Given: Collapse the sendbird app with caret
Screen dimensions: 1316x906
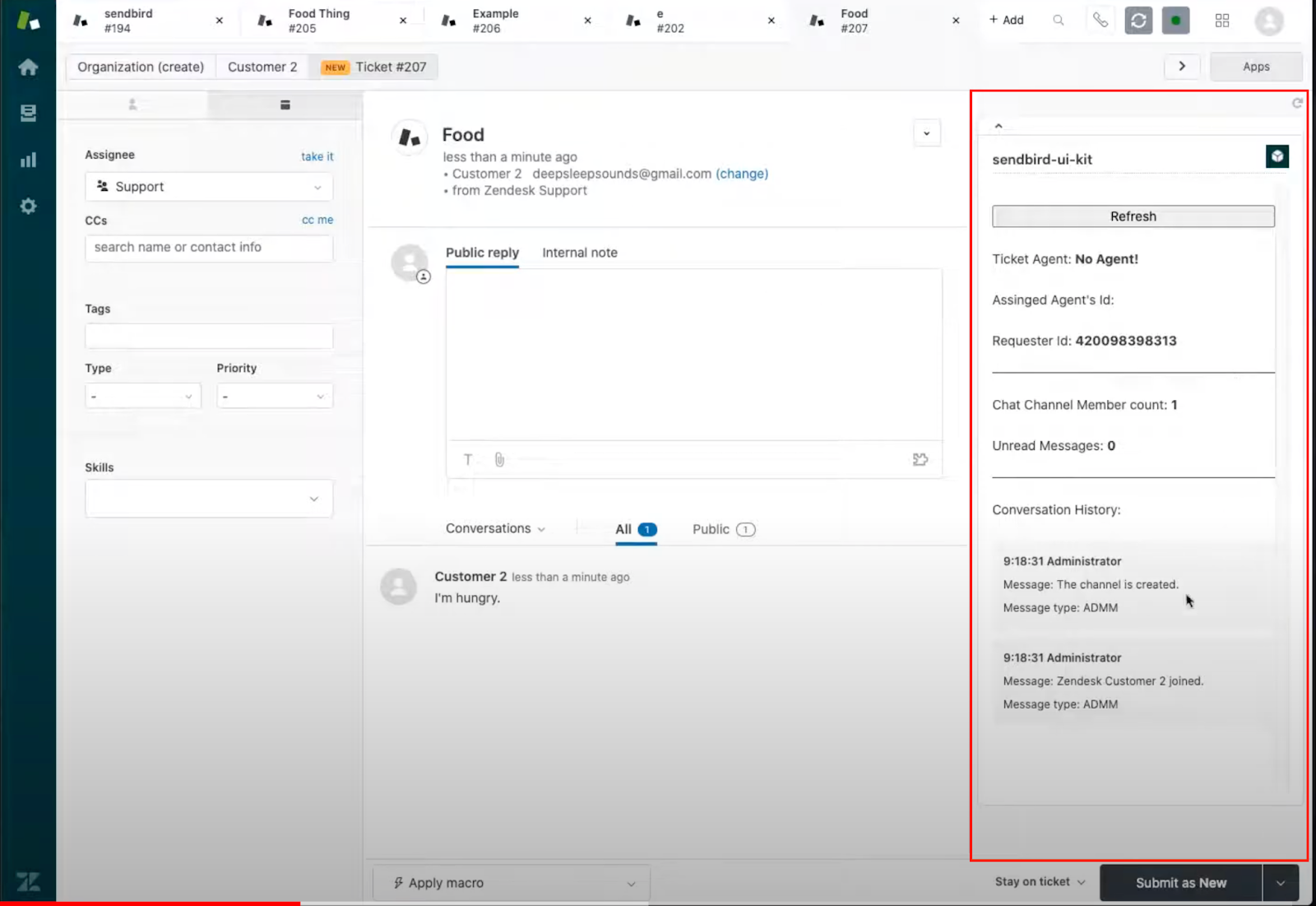Looking at the screenshot, I should [x=999, y=126].
